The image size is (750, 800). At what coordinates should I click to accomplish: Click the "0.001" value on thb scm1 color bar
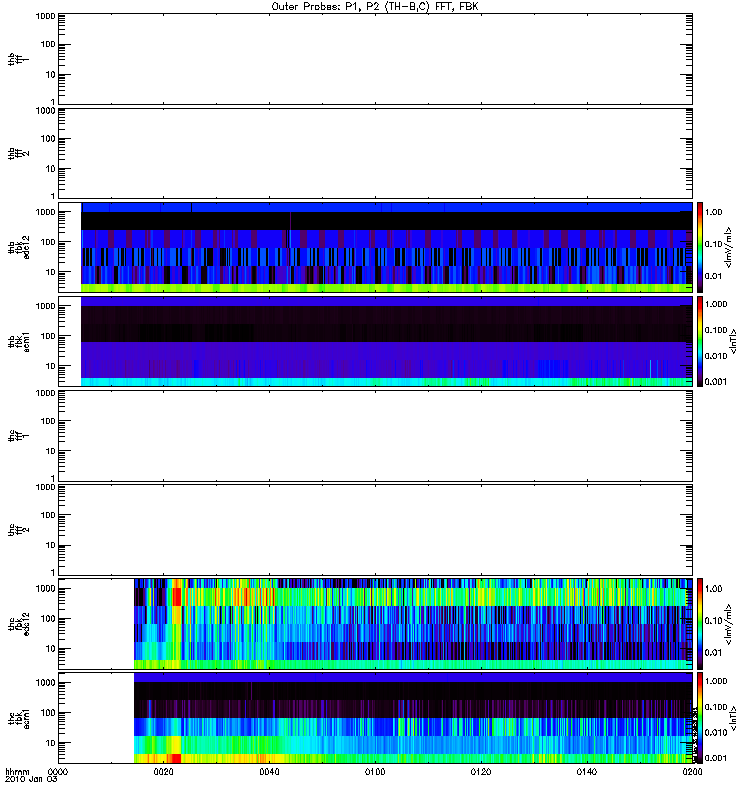pyautogui.click(x=716, y=382)
